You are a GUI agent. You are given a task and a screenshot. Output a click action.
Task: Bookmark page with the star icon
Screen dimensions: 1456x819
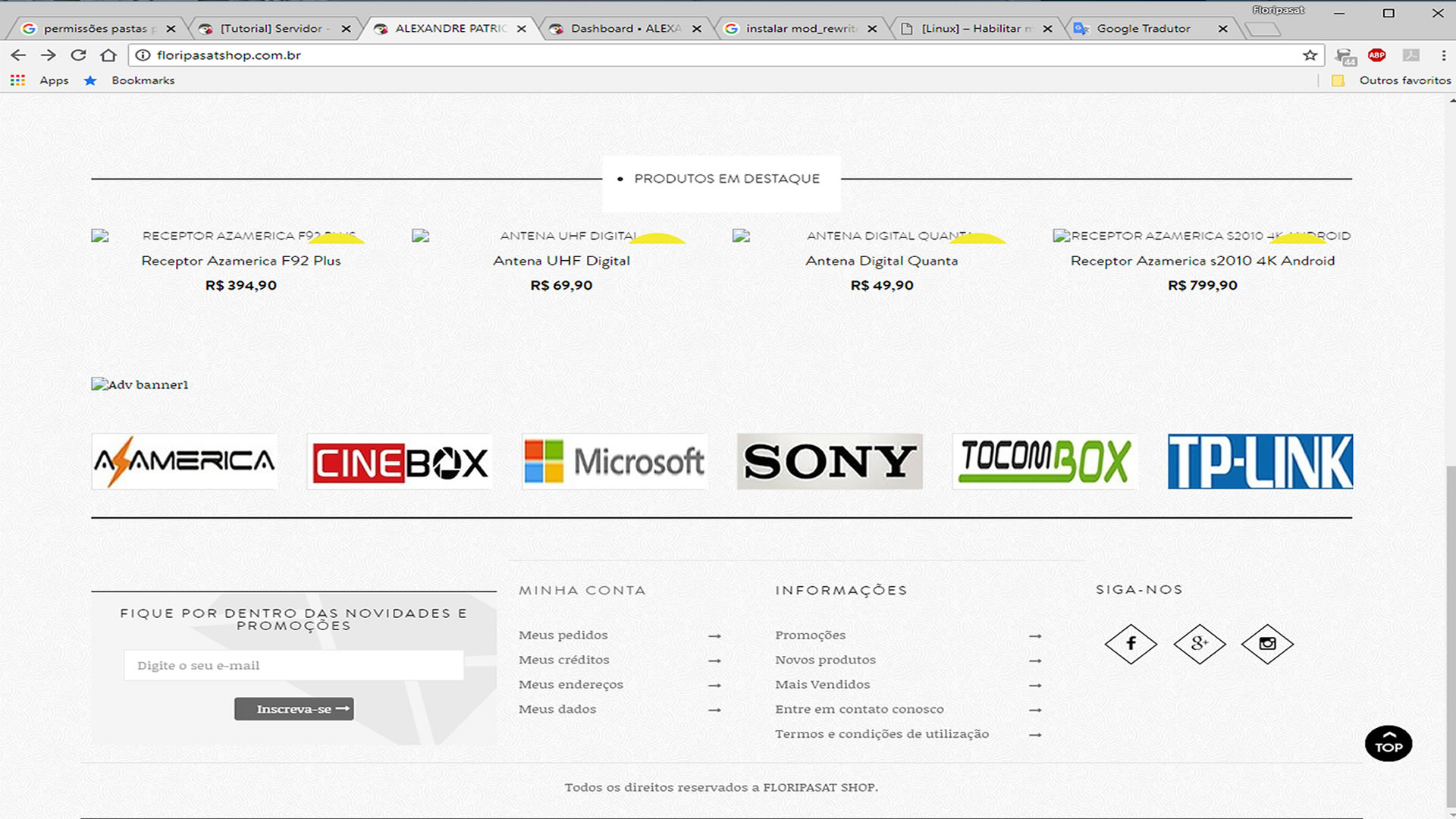tap(1310, 55)
